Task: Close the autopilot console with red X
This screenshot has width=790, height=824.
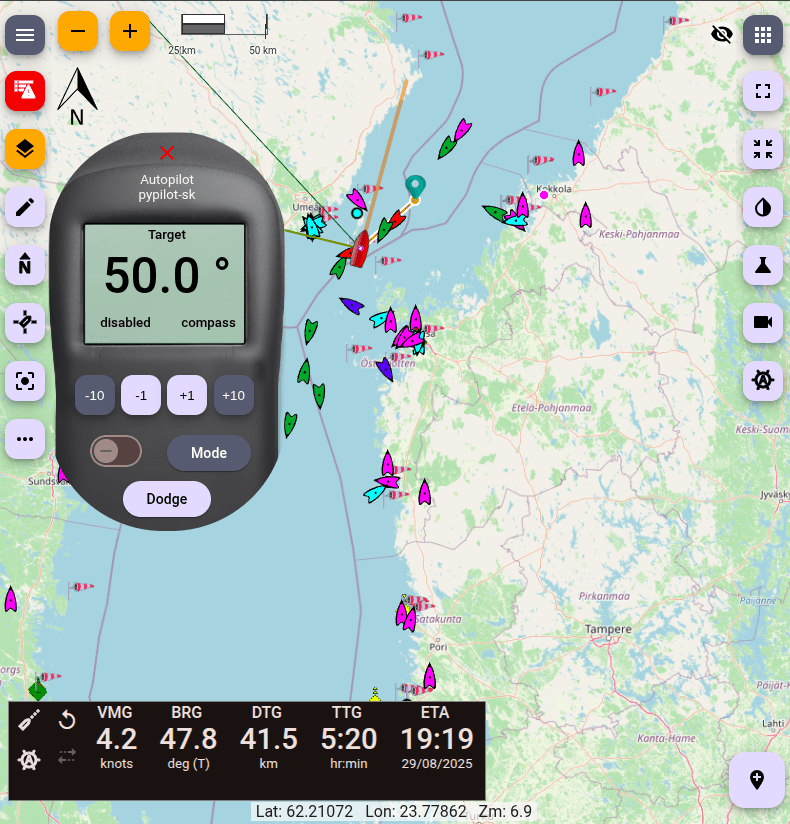Action: pos(167,153)
